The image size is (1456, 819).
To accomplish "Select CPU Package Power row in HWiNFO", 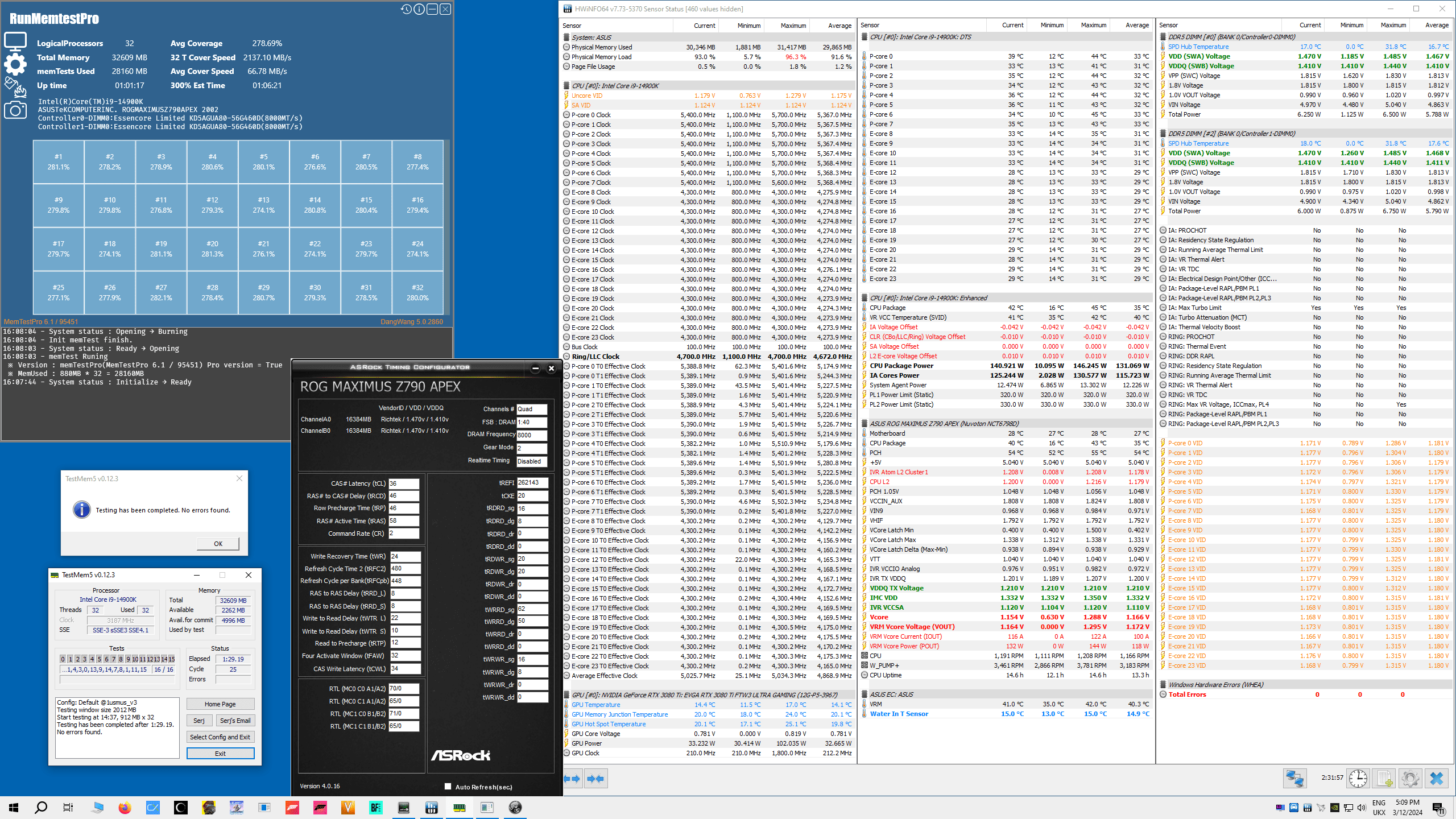I will pos(1006,366).
